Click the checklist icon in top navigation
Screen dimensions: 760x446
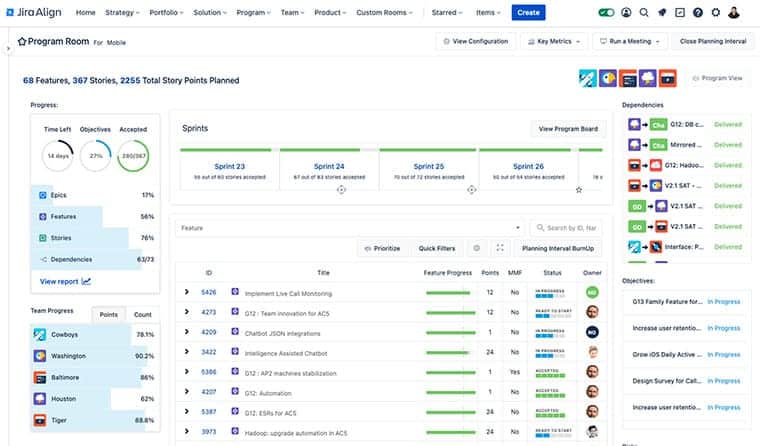pos(680,13)
